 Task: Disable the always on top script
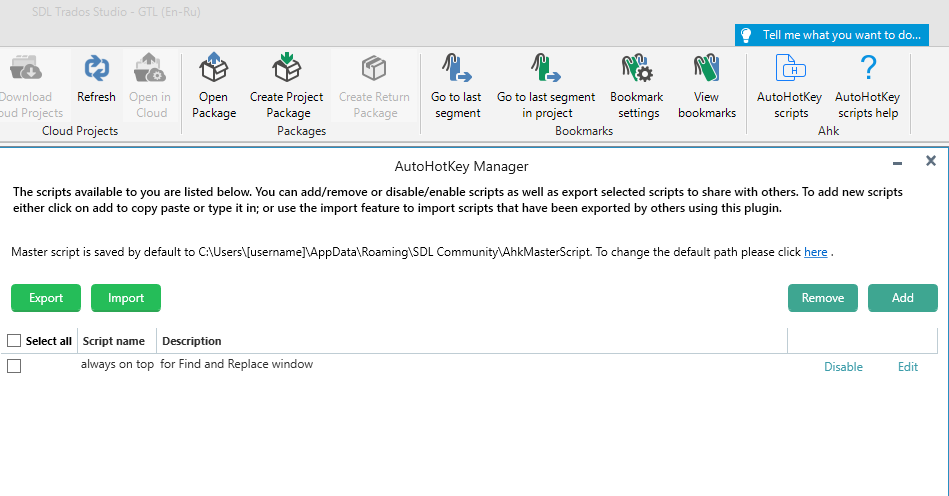(843, 367)
